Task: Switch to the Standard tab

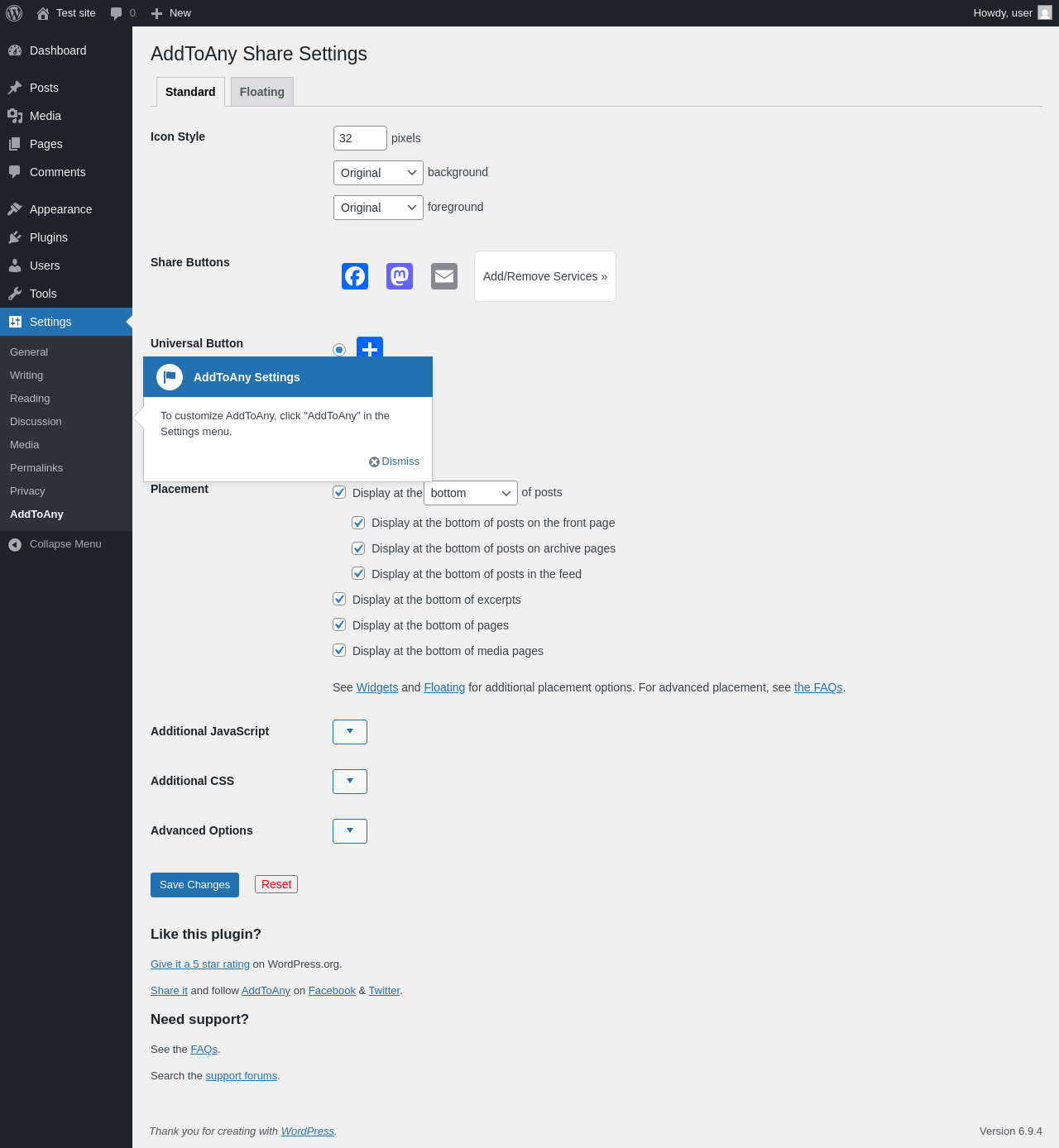Action: 190,92
